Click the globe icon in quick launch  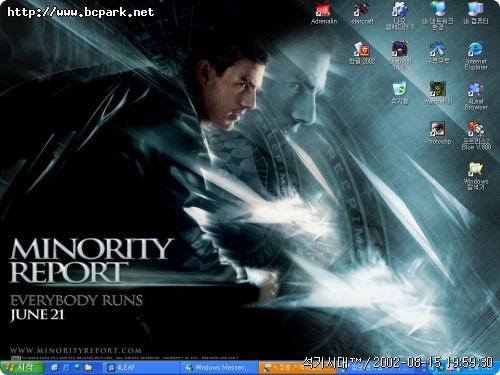pyautogui.click(x=77, y=367)
